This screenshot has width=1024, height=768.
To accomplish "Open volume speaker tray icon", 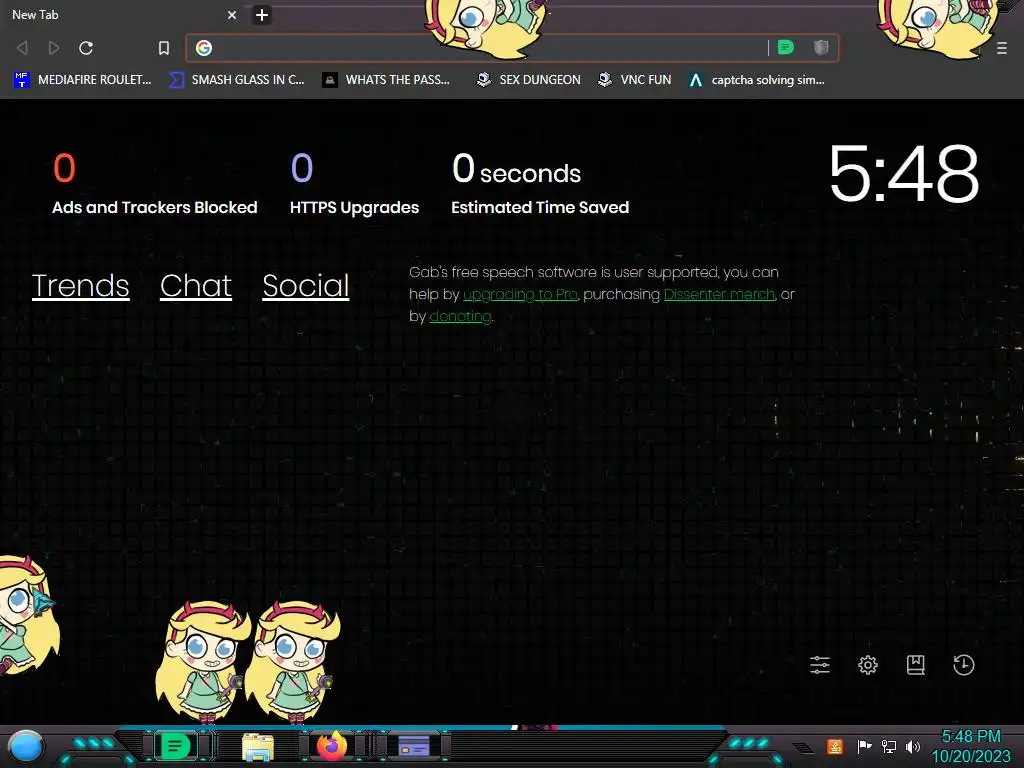I will coord(913,746).
